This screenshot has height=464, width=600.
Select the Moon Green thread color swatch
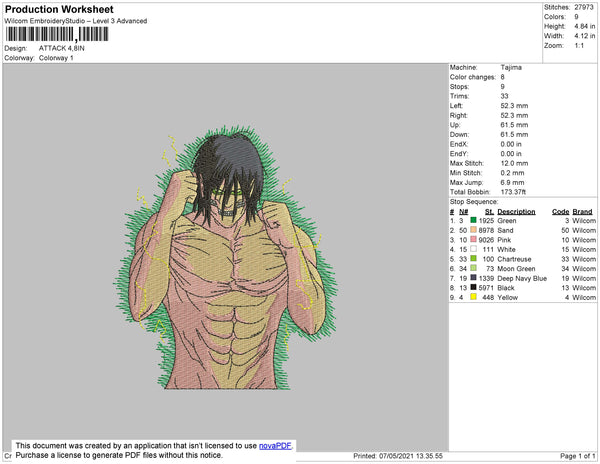coord(473,268)
